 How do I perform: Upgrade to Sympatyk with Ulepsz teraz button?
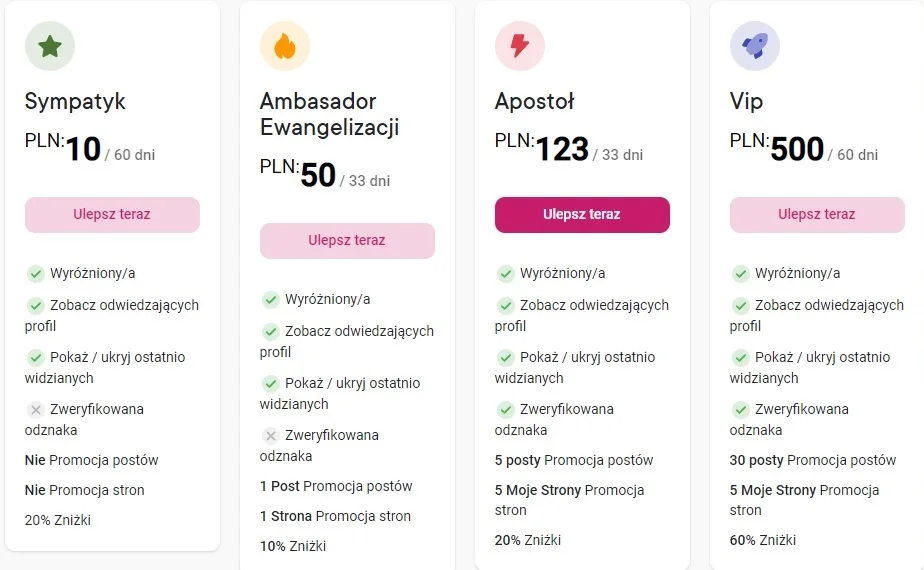(112, 215)
